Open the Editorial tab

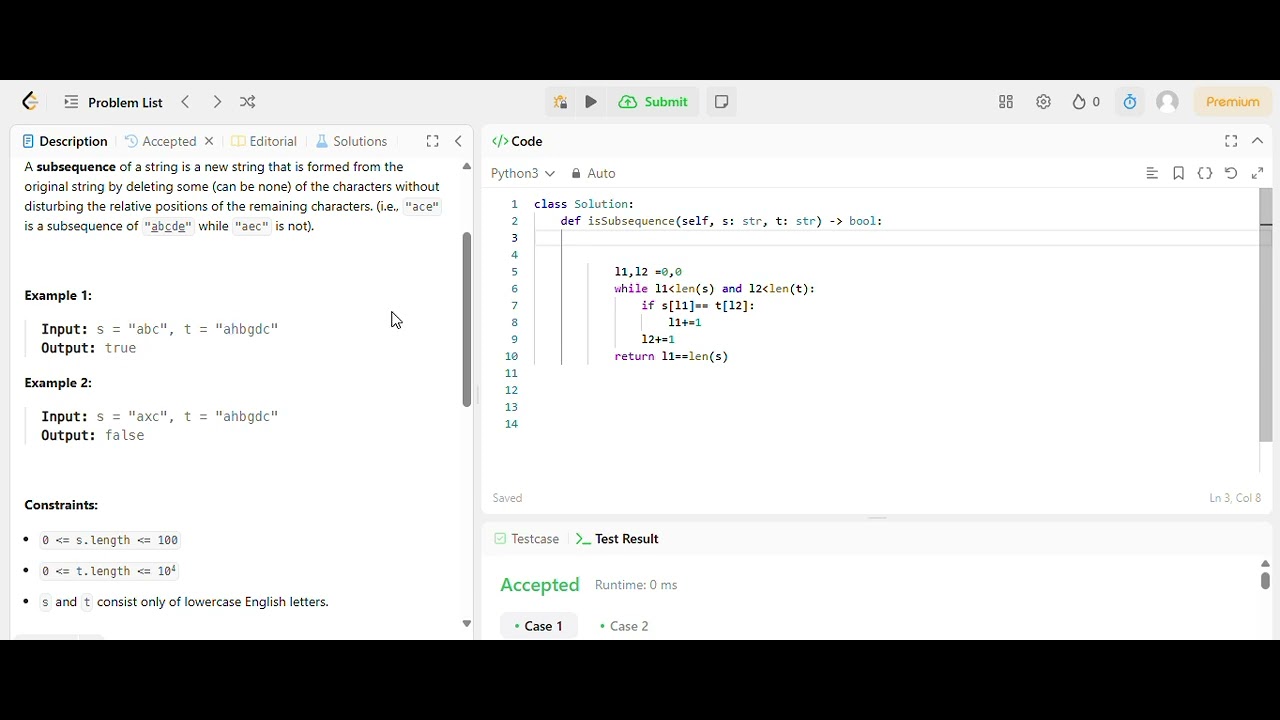264,141
